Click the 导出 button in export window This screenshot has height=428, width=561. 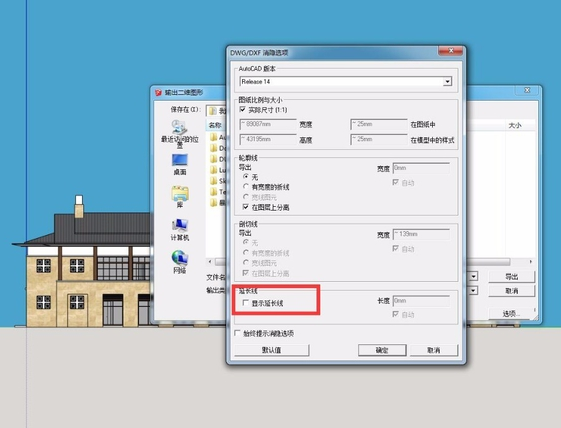512,277
